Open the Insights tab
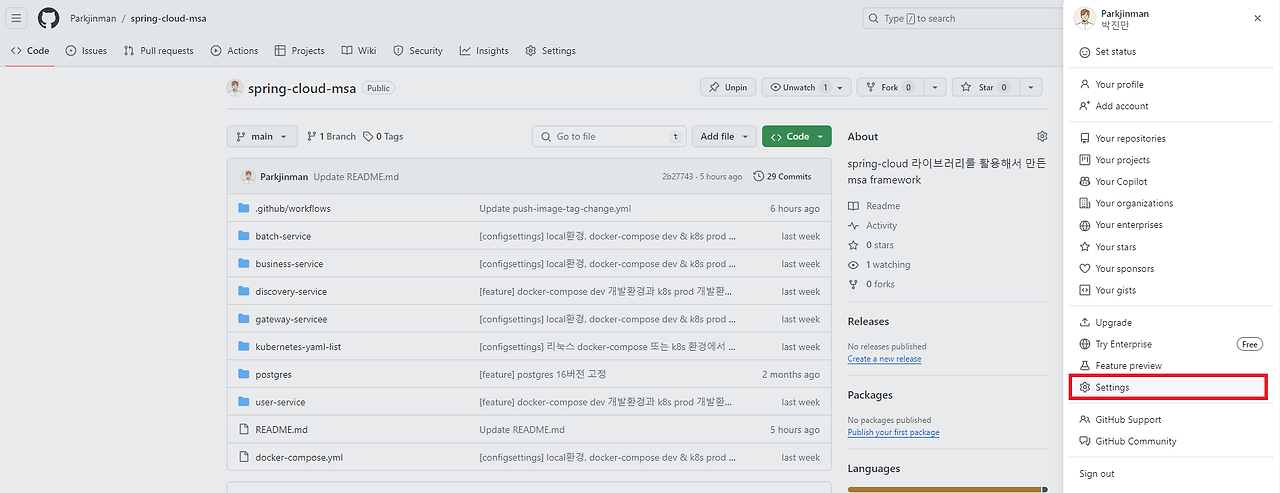Viewport: 1280px width, 493px height. (x=484, y=51)
